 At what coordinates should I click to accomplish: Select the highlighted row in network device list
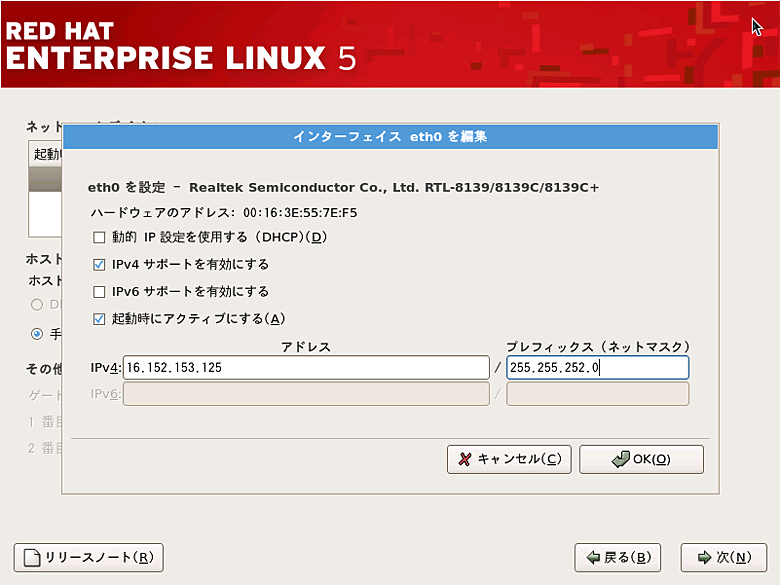point(46,178)
